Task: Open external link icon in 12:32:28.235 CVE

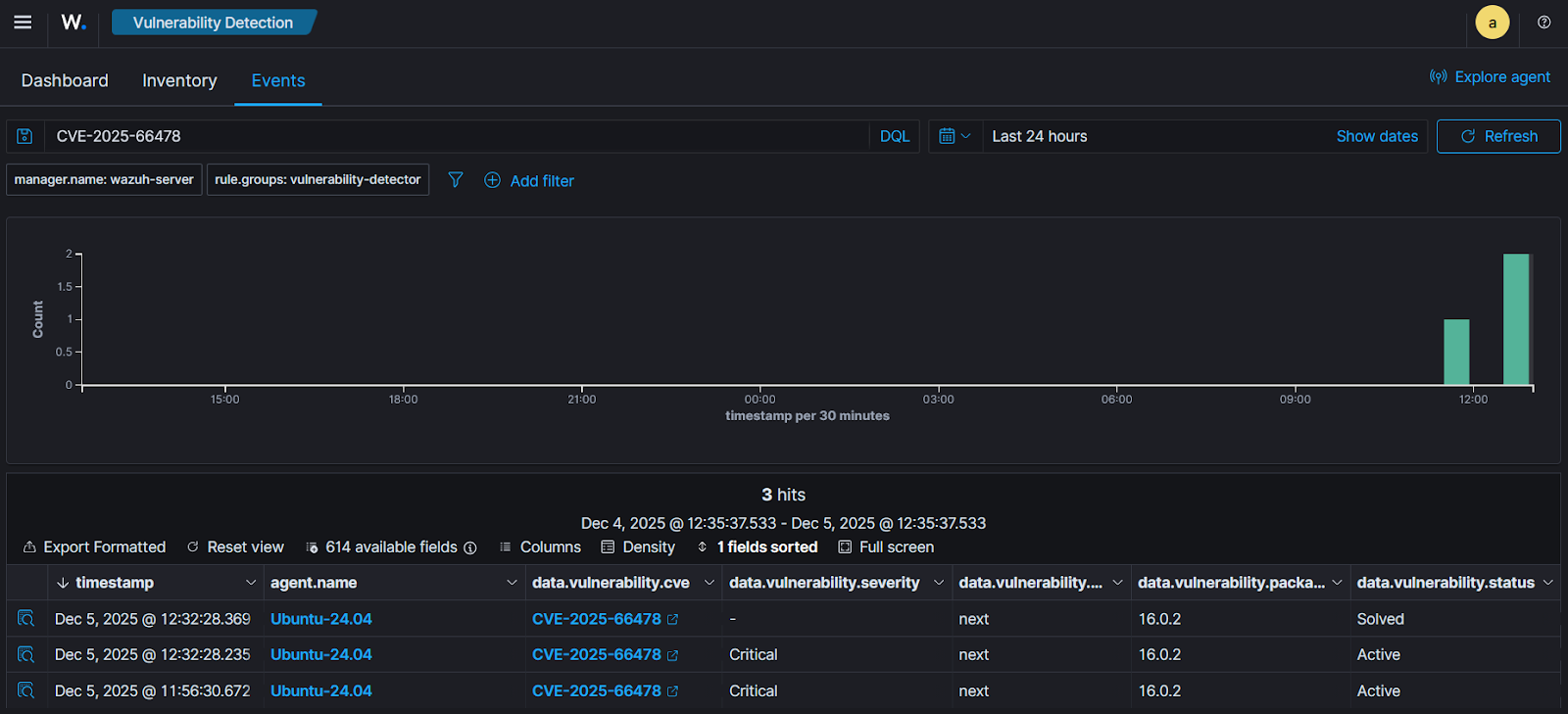Action: point(673,655)
